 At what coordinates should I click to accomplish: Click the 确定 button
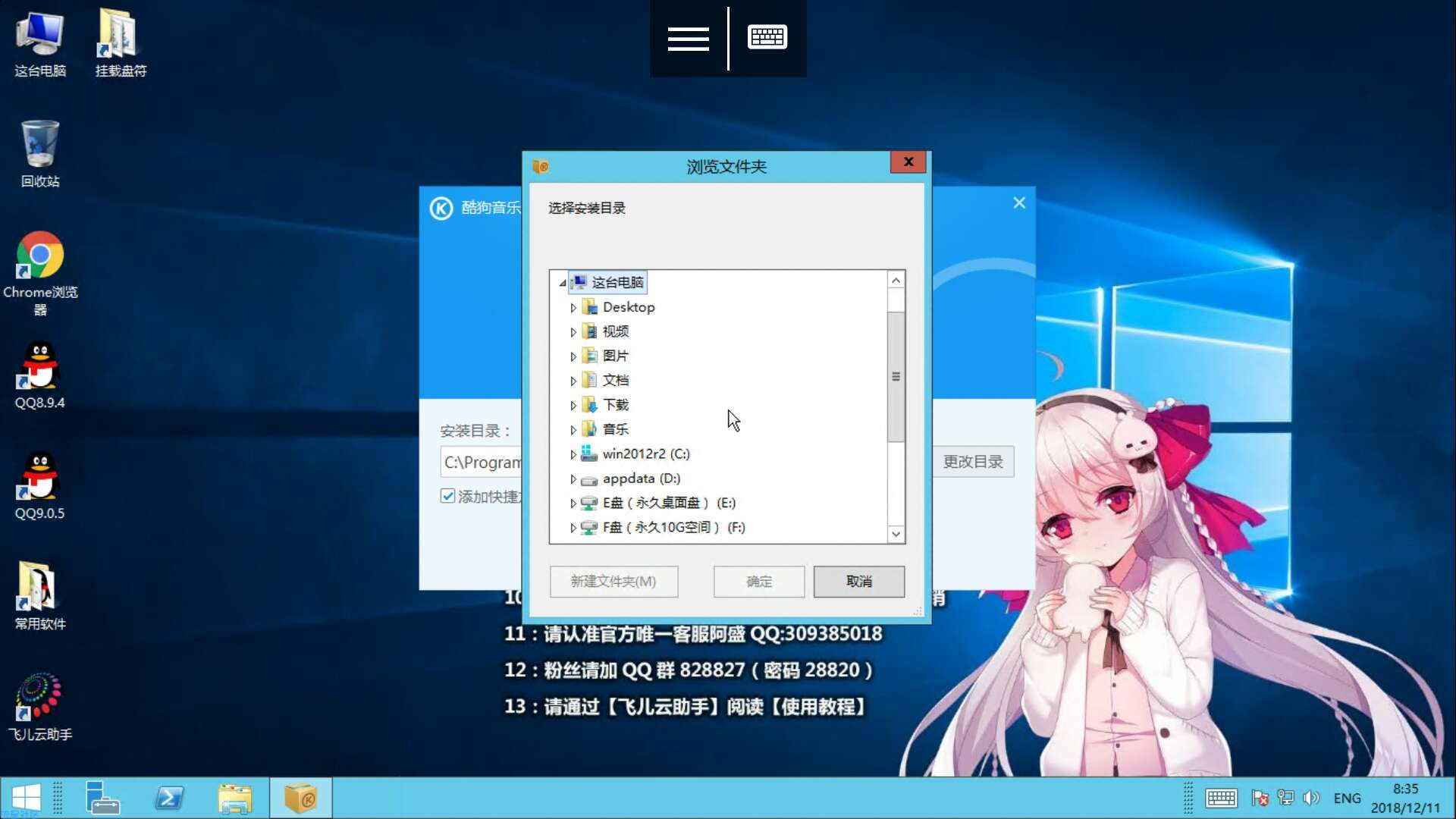pos(759,582)
